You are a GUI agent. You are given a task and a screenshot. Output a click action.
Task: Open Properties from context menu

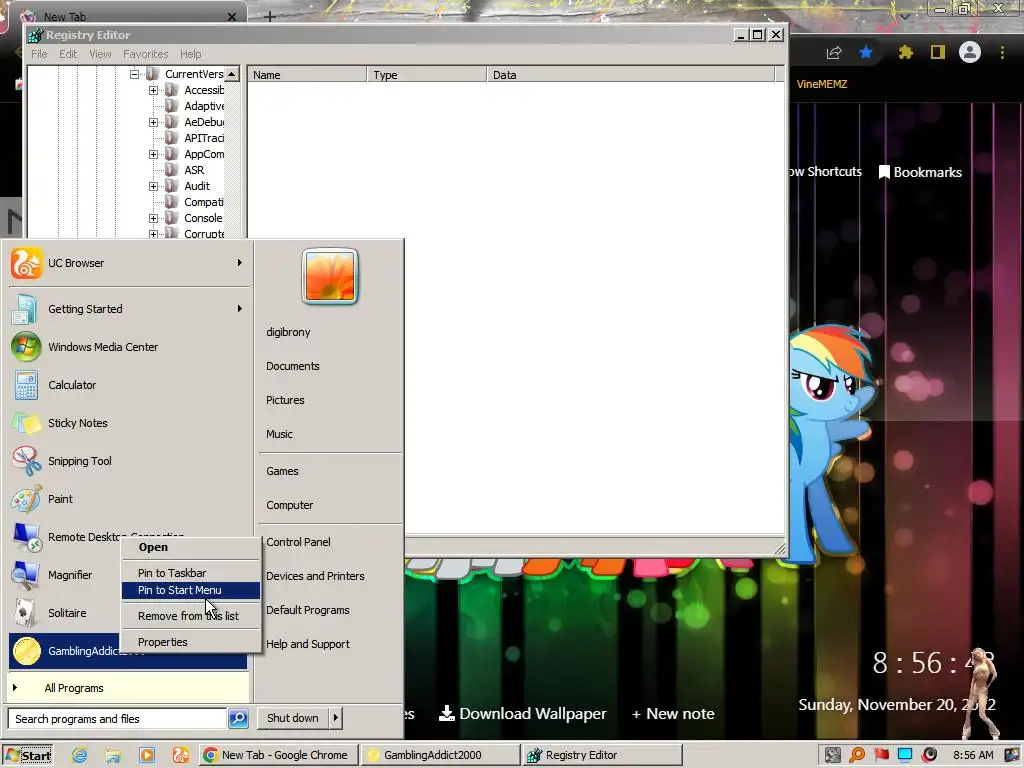point(191,642)
